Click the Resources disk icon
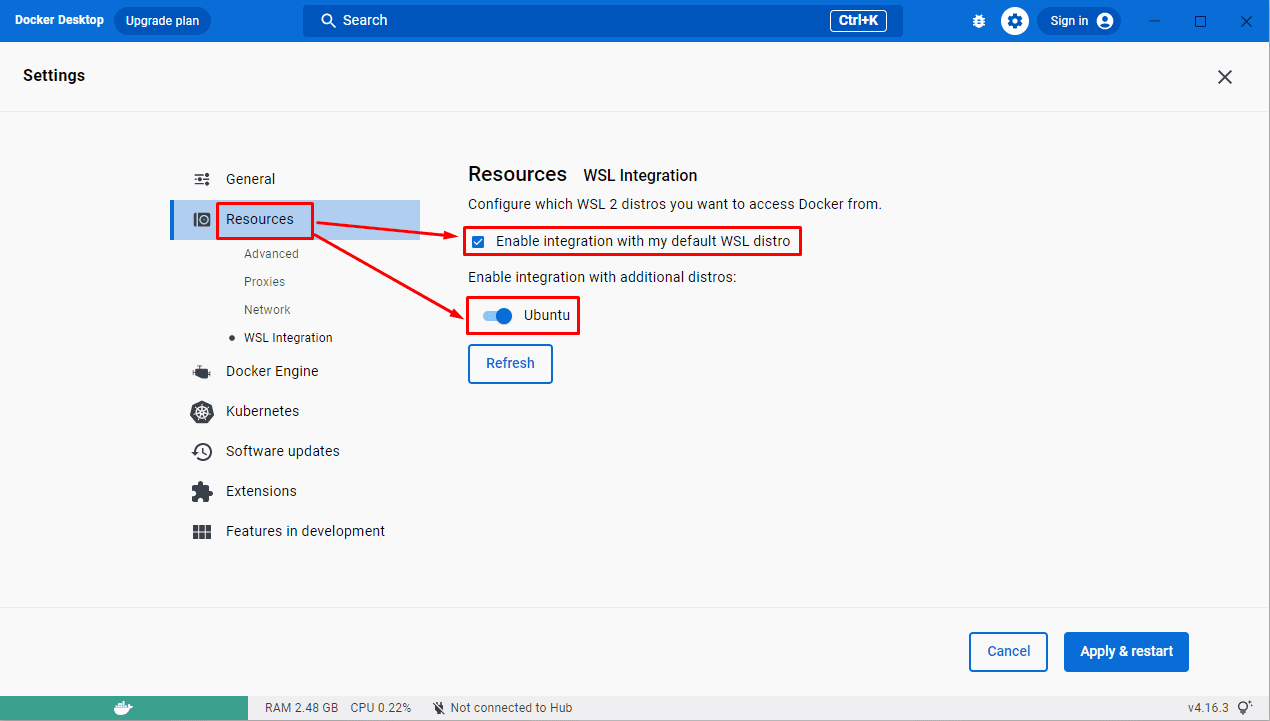The height and width of the screenshot is (721, 1270). [x=202, y=219]
